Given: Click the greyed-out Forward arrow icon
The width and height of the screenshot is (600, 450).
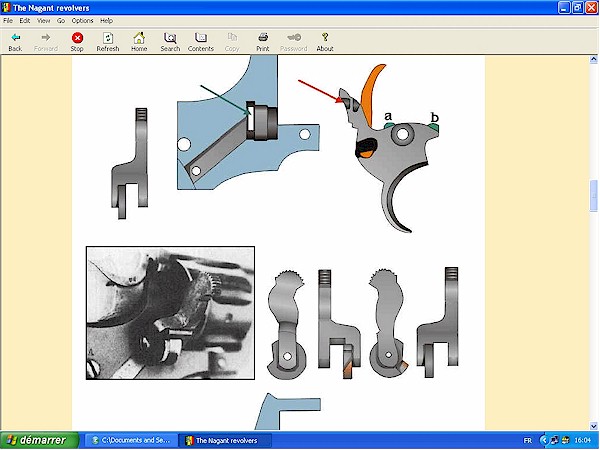Looking at the screenshot, I should 46,38.
